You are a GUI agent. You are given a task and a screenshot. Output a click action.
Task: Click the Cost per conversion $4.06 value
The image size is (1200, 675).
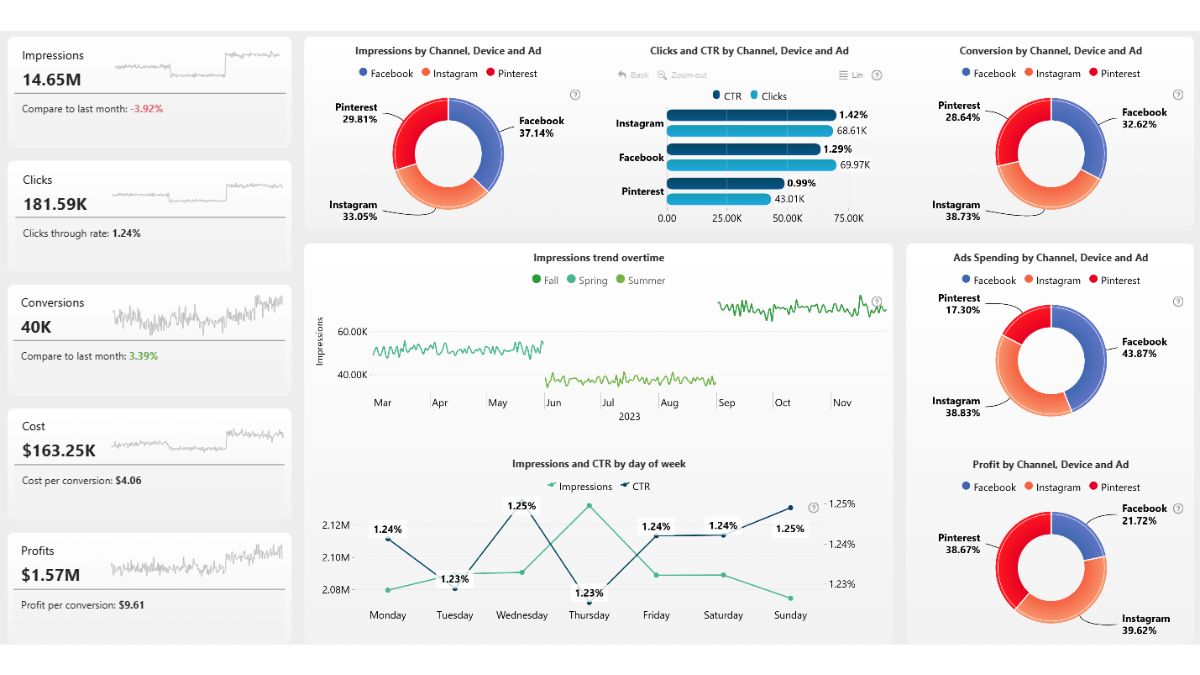[x=128, y=481]
